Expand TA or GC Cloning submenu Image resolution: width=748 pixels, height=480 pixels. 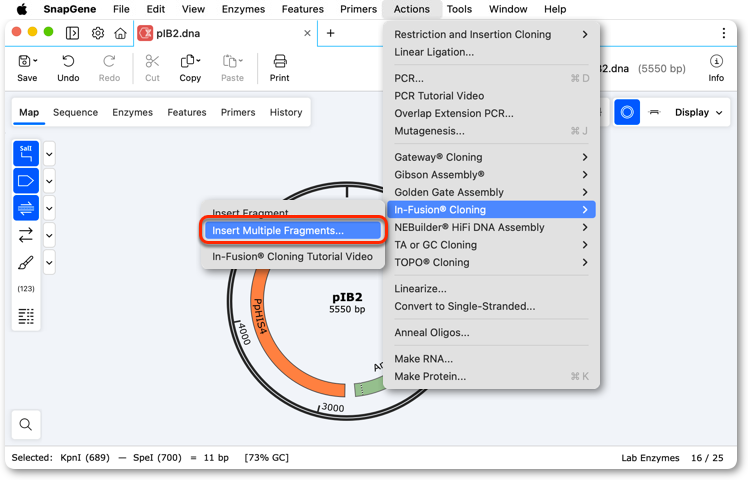[x=491, y=245]
